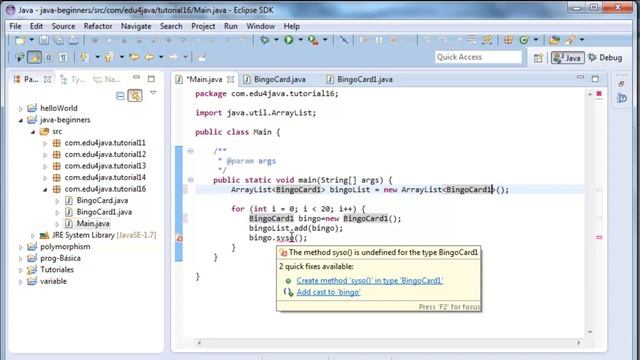
Task: Open the Project menu
Action: 203,26
